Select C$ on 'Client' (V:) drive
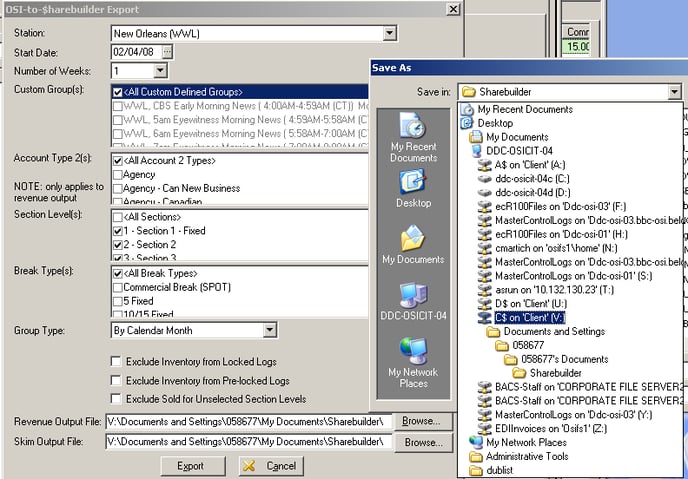 click(x=521, y=318)
